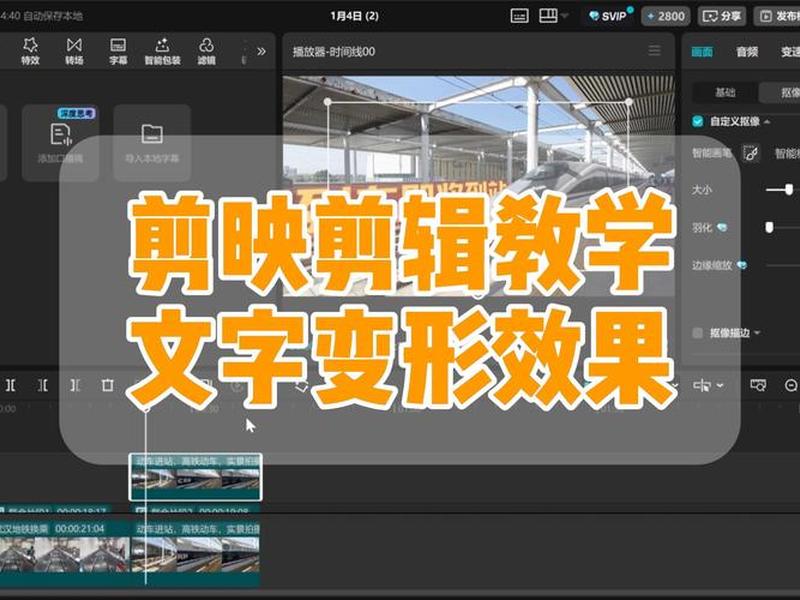Image resolution: width=800 pixels, height=600 pixels.
Task: Click the SVIP membership badge
Action: [608, 16]
